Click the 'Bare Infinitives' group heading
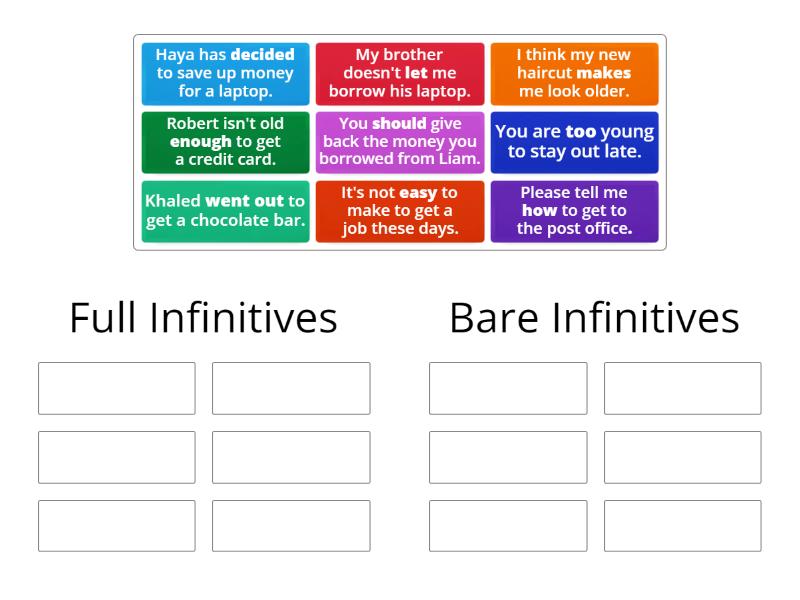This screenshot has height=600, width=800. [x=595, y=318]
